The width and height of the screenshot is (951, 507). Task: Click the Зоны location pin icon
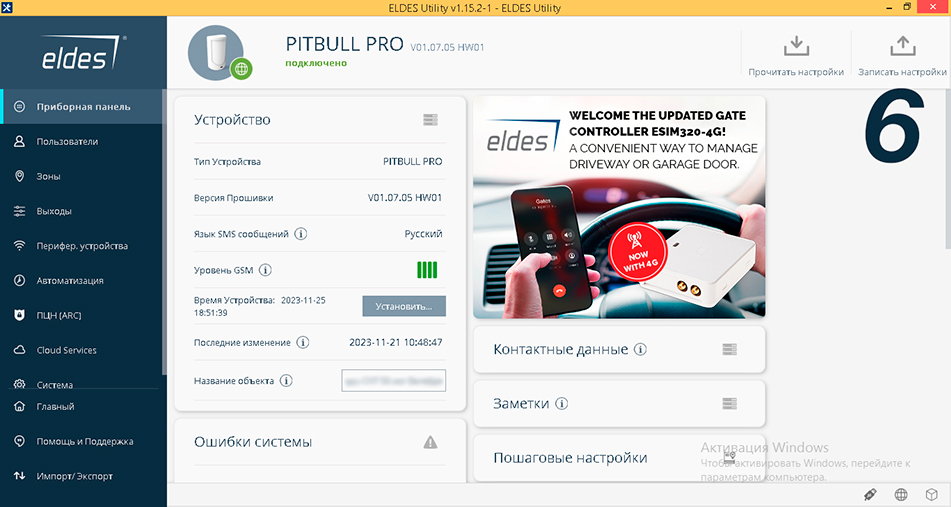pos(19,176)
